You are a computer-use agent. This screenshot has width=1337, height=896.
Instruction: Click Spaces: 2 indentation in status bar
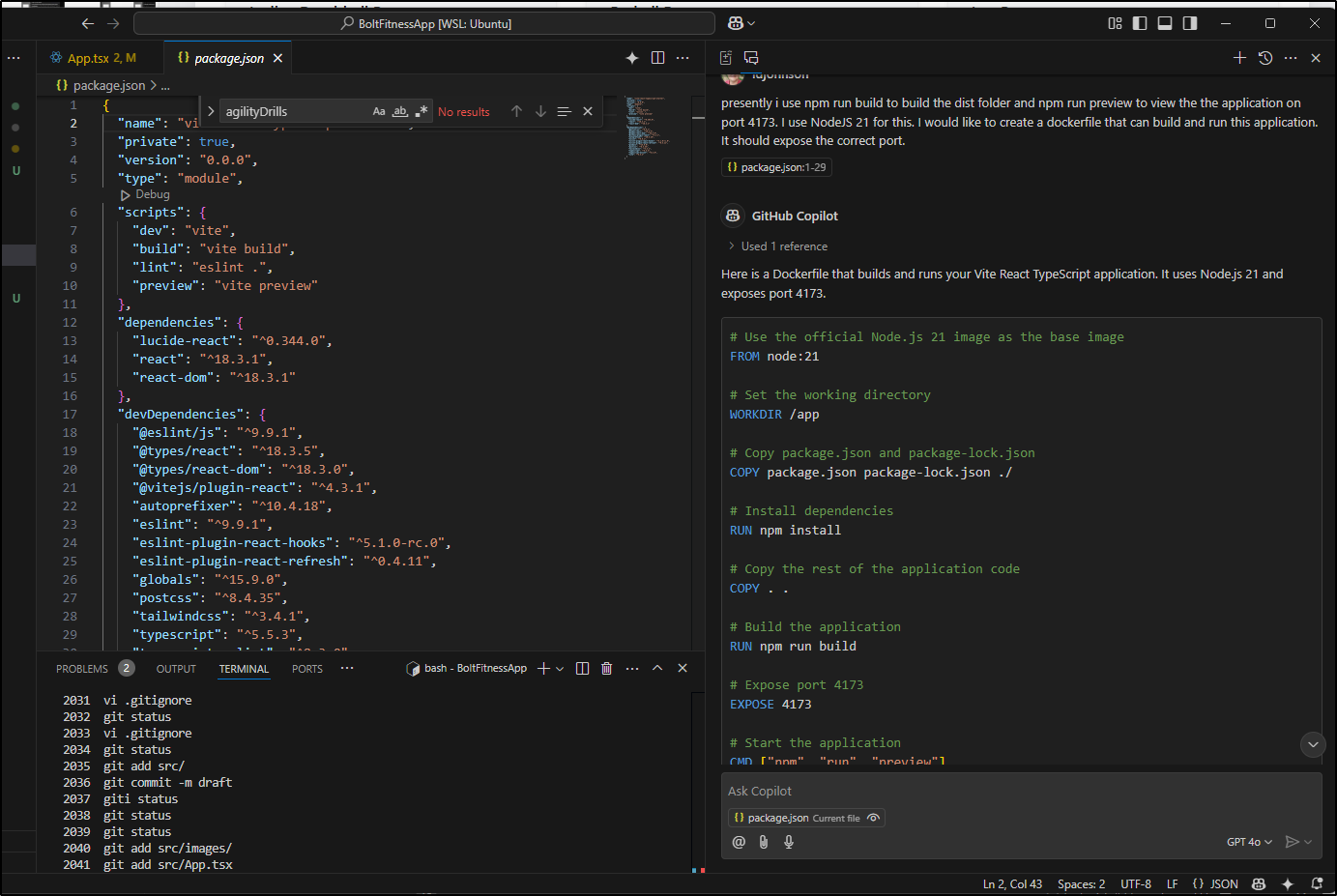[1081, 883]
